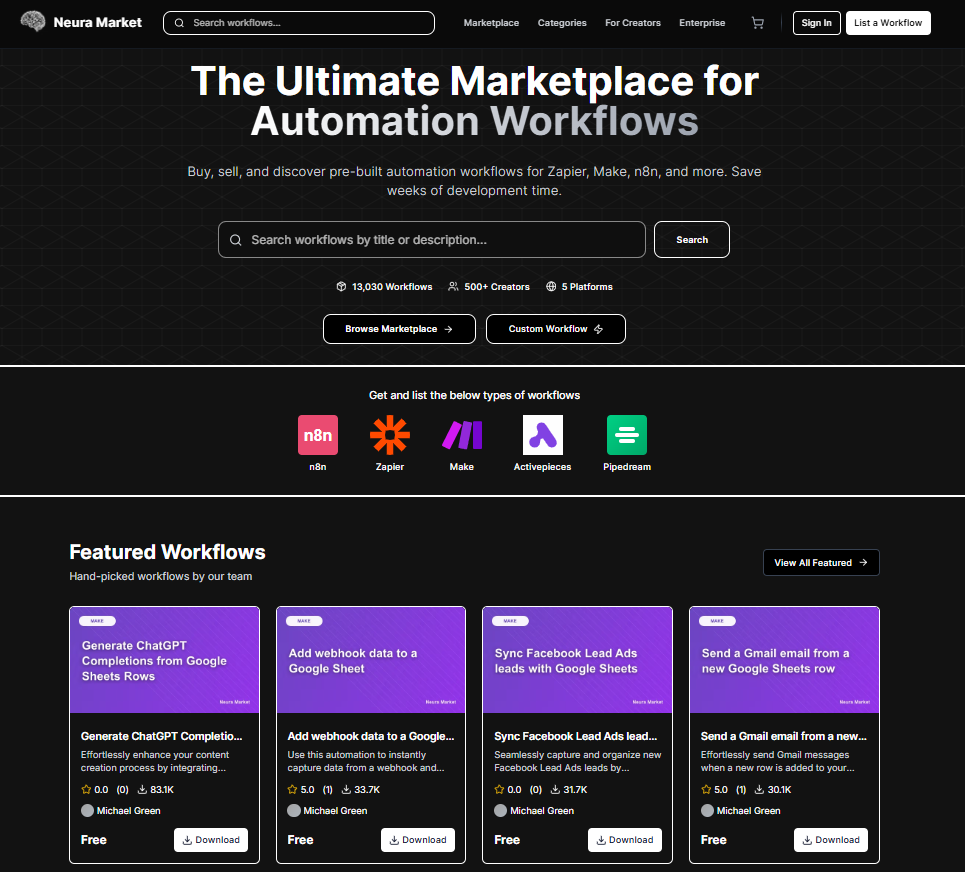Image resolution: width=965 pixels, height=872 pixels.
Task: Click download count icon beside 31.7K
Action: coord(555,790)
